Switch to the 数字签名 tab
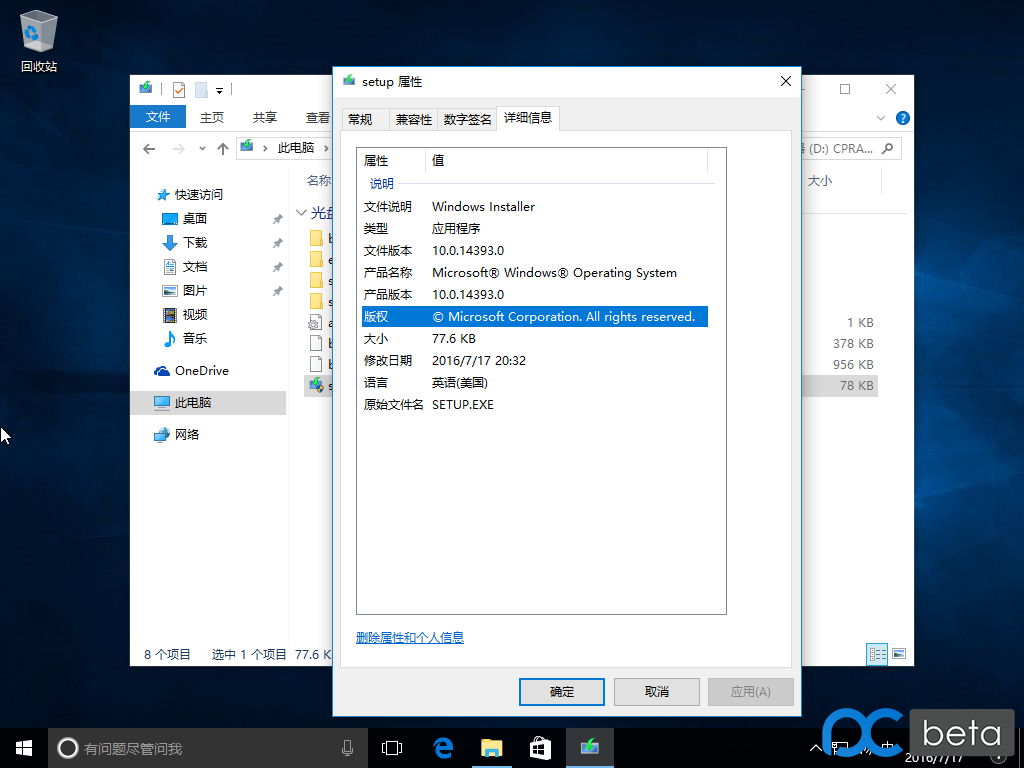The width and height of the screenshot is (1024, 768). (468, 120)
